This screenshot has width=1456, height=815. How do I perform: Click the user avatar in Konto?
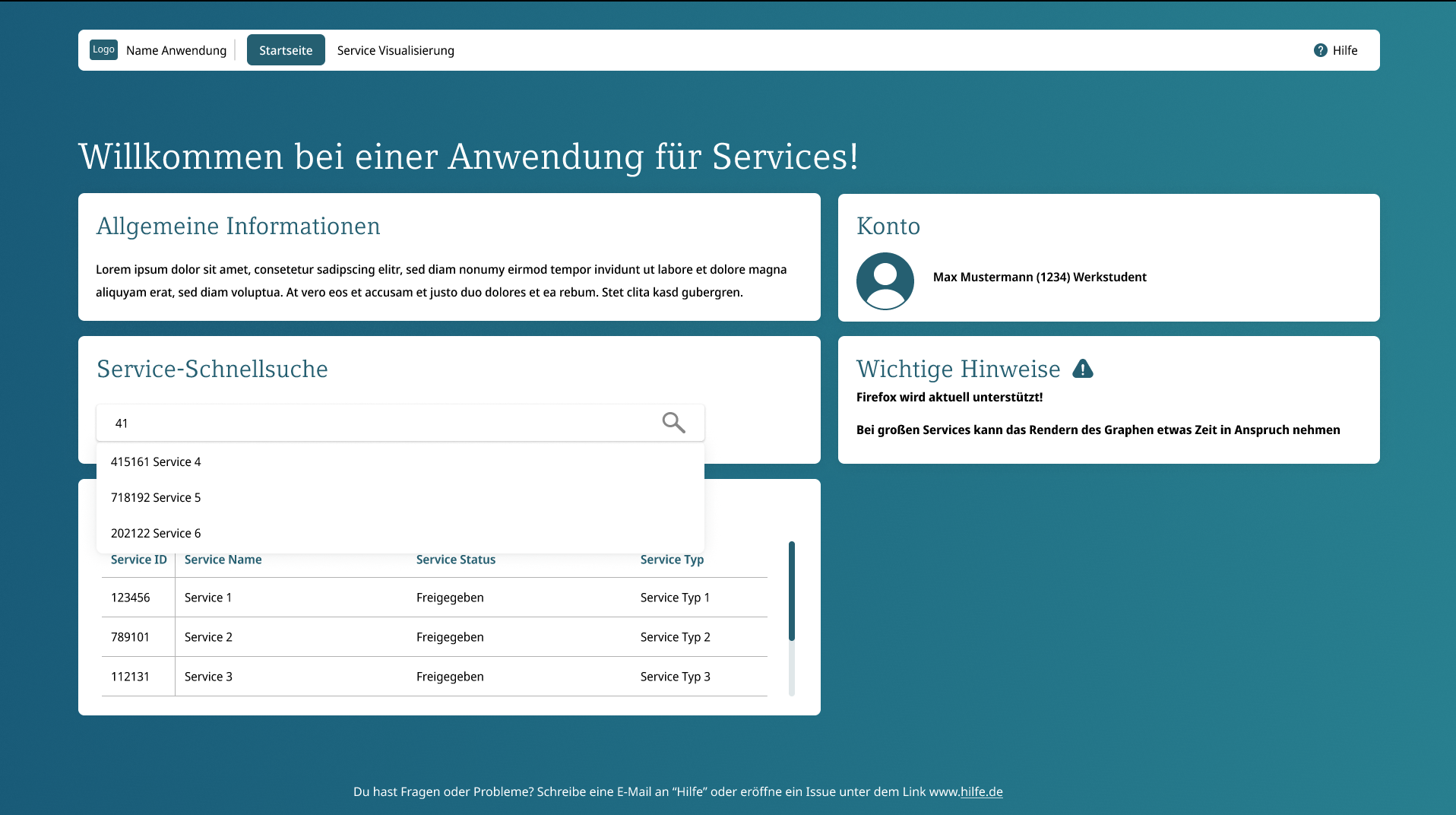tap(885, 281)
